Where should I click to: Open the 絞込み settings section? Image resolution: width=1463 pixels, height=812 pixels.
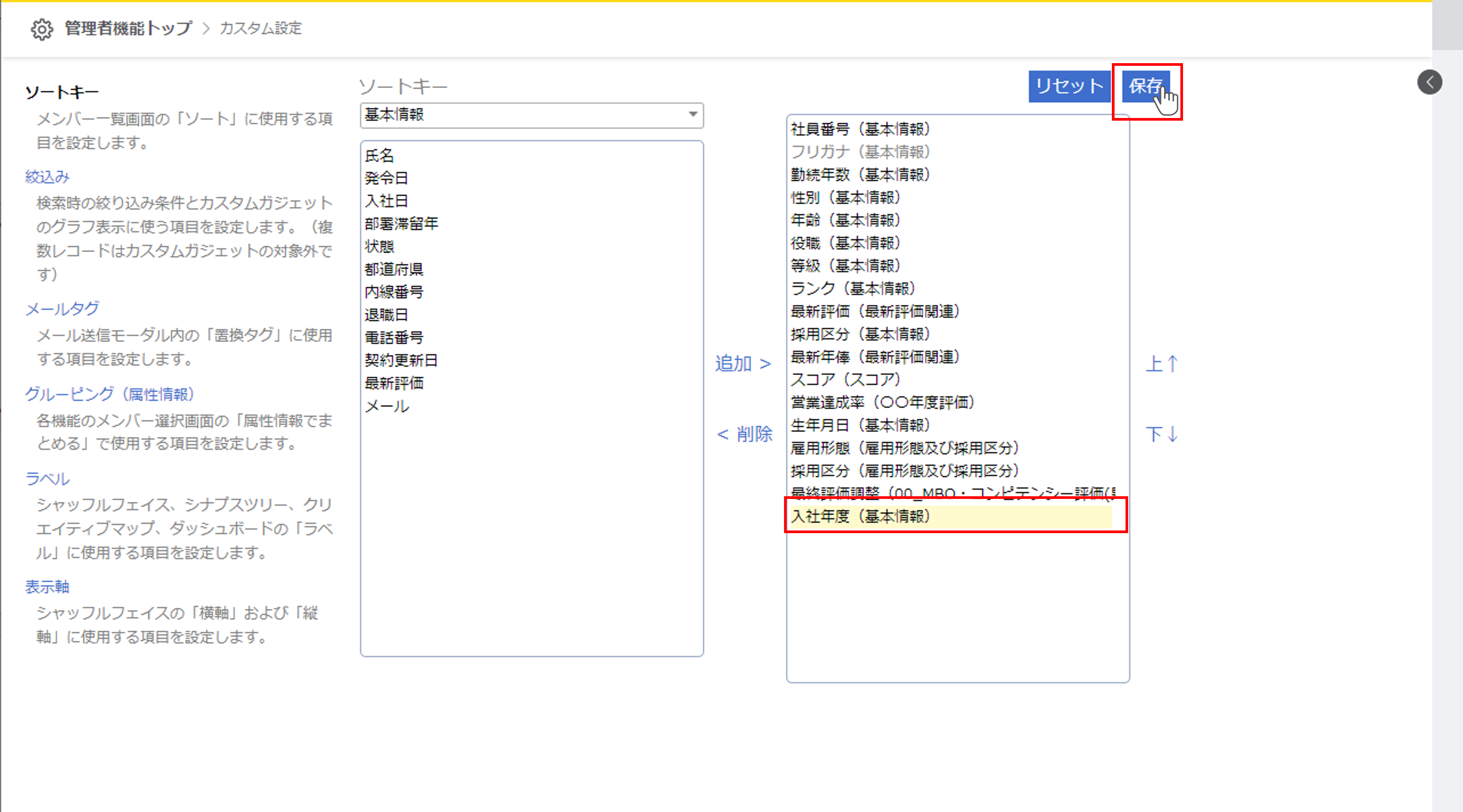tap(47, 177)
